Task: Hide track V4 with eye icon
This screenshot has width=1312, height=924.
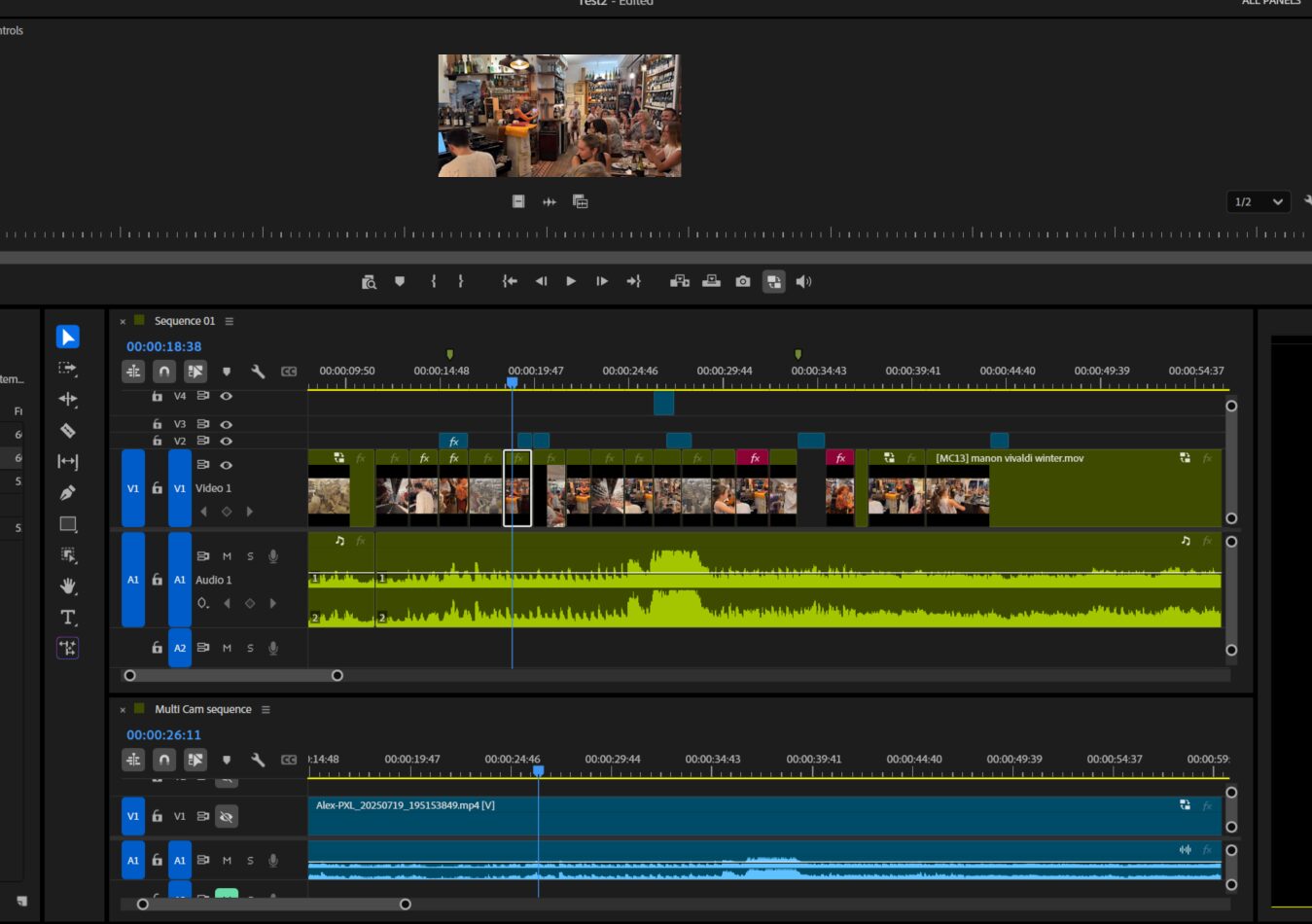Action: (x=227, y=396)
